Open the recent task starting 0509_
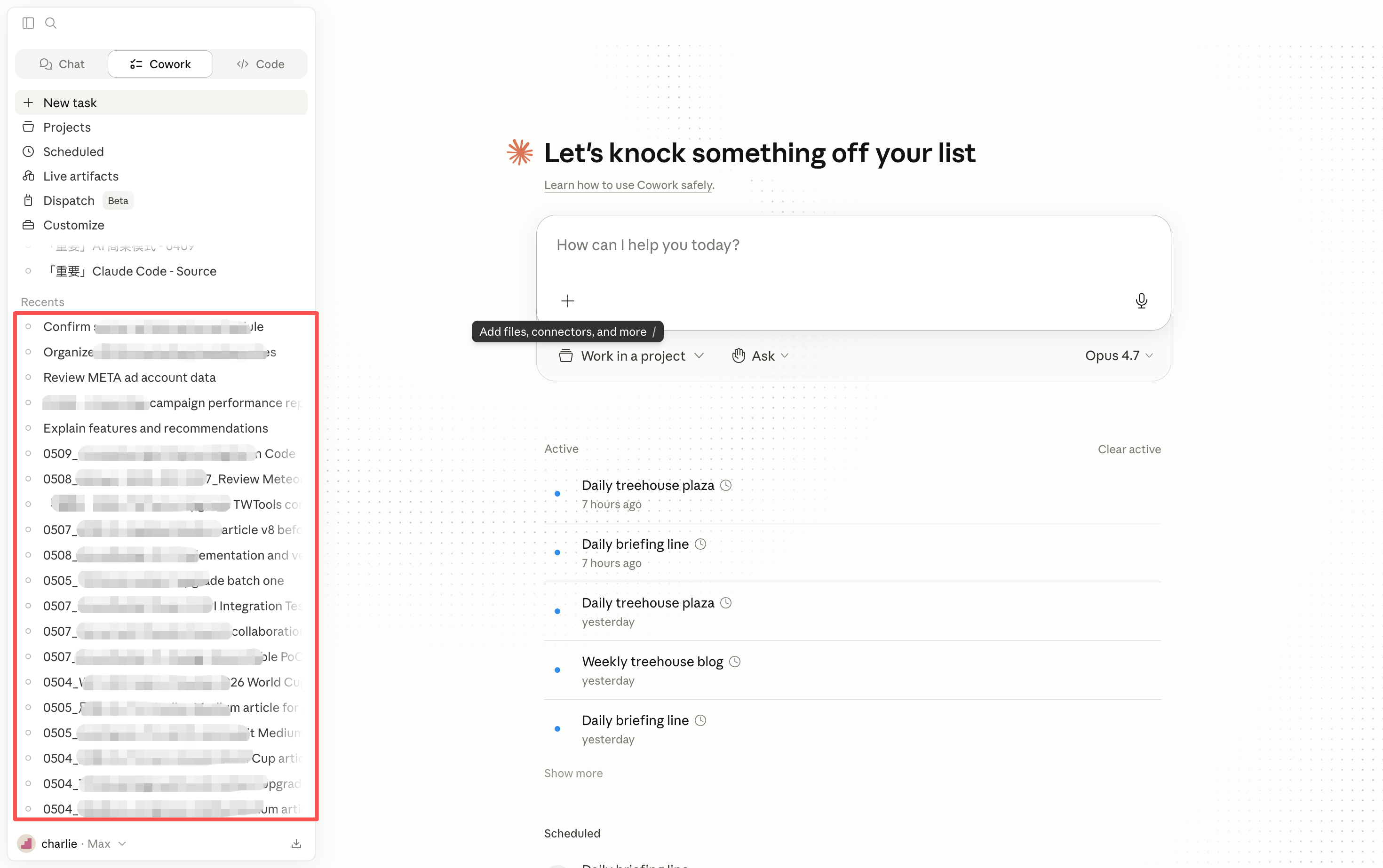This screenshot has width=1383, height=868. (x=161, y=454)
